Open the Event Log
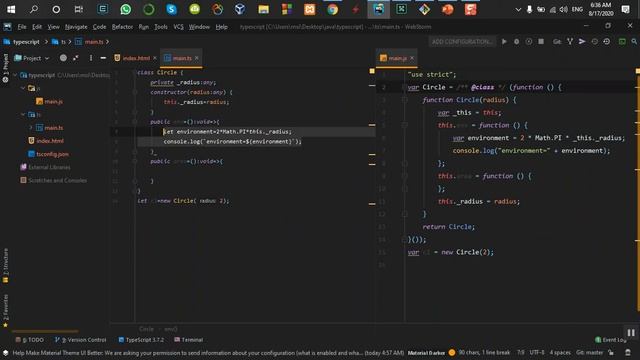The width and height of the screenshot is (640, 360). click(611, 340)
